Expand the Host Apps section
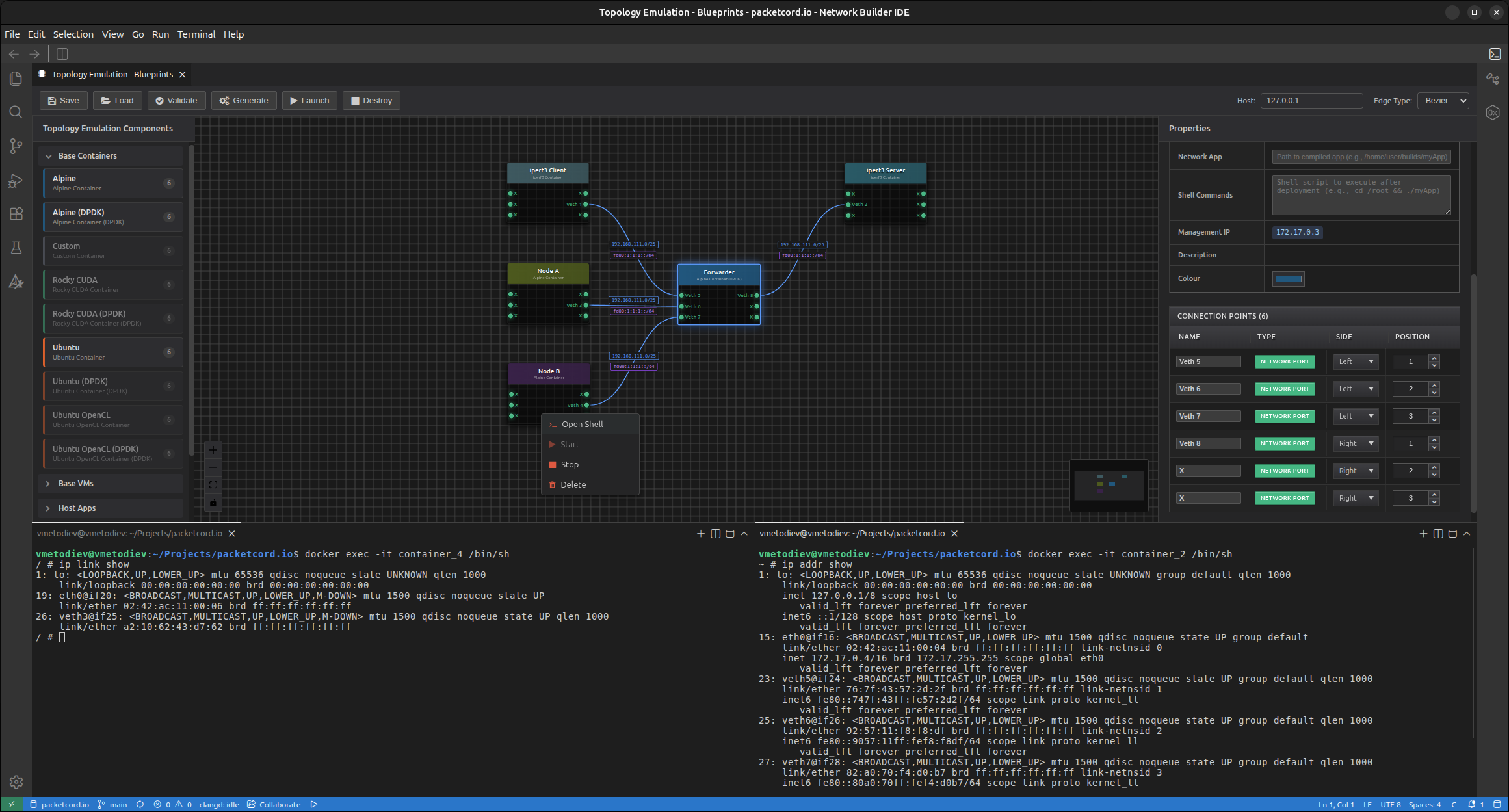 coord(111,508)
